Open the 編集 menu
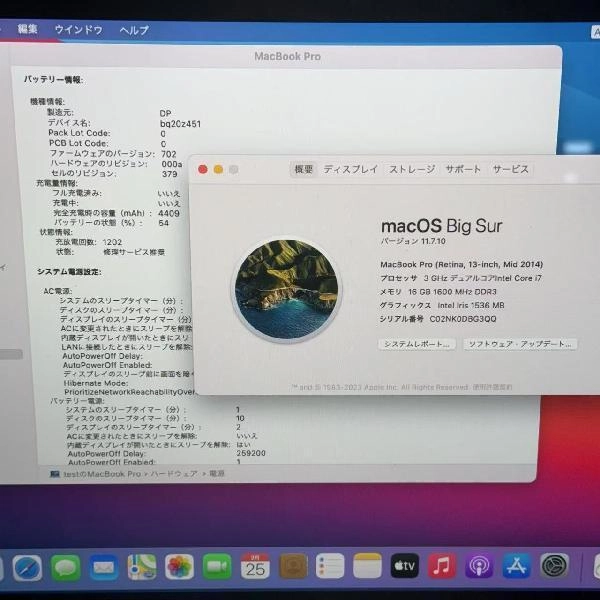This screenshot has height=600, width=600. pos(27,29)
